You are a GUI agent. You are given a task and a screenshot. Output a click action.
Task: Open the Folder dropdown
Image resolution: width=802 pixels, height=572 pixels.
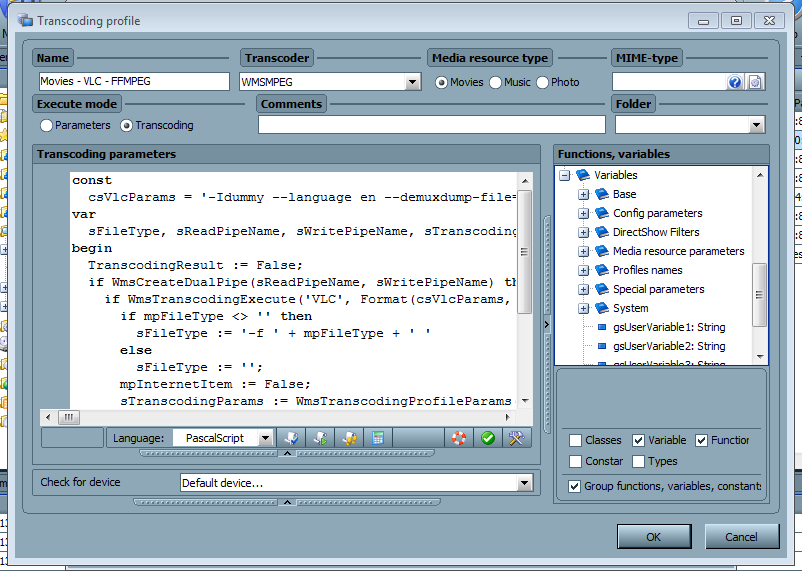pos(756,125)
